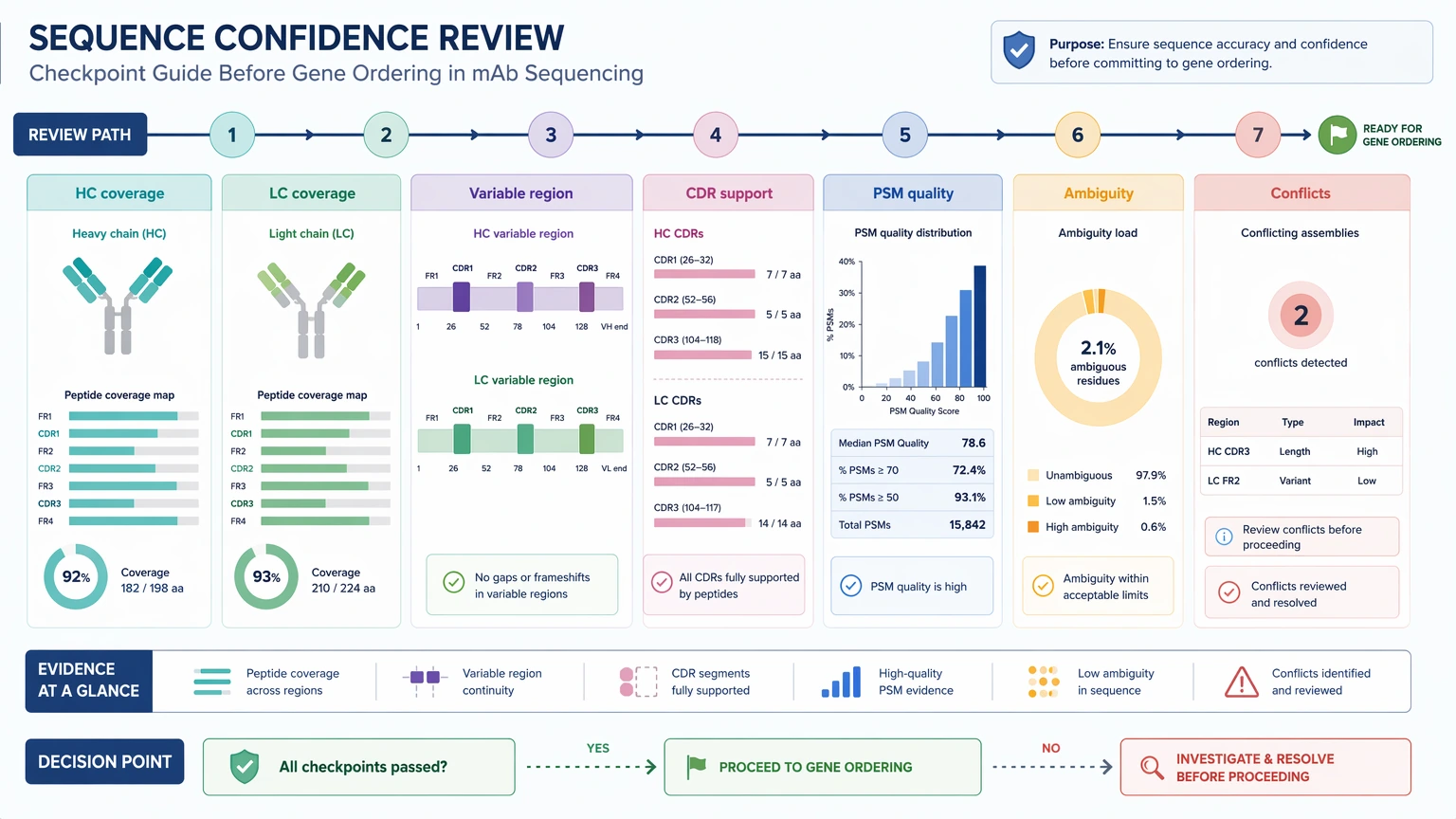1456x819 pixels.
Task: Click the Variable region continuity icon
Action: click(x=424, y=679)
